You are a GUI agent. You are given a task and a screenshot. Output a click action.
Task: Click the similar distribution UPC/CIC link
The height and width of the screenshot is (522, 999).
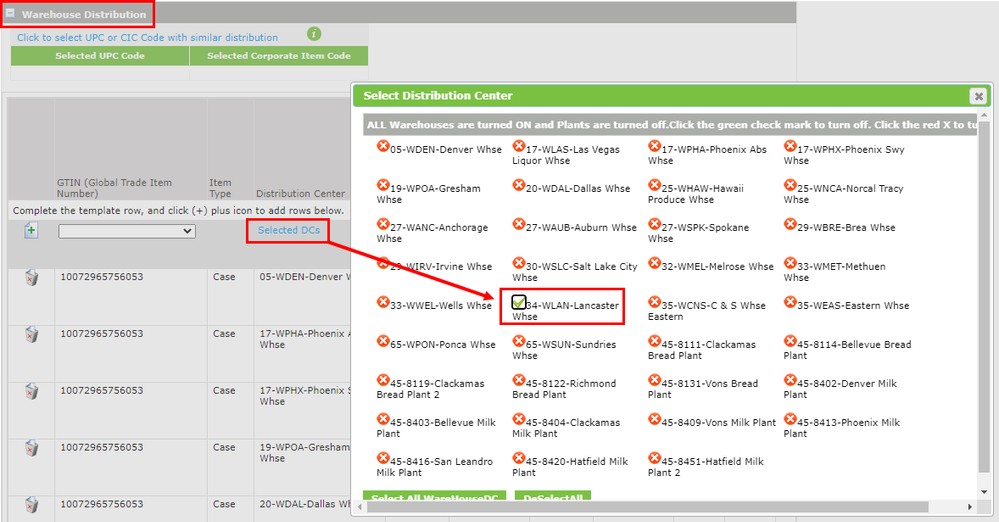(x=147, y=38)
